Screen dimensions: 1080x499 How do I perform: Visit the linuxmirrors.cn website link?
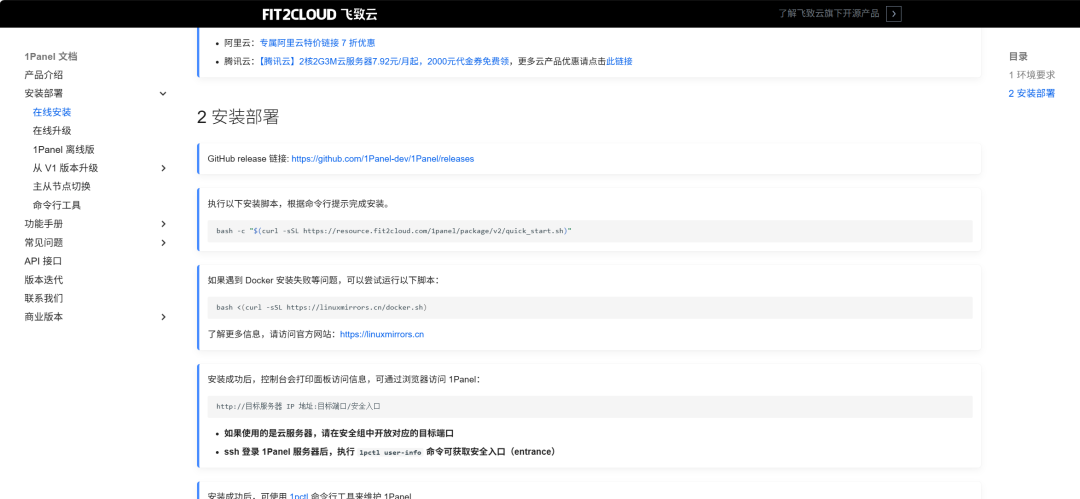click(382, 334)
